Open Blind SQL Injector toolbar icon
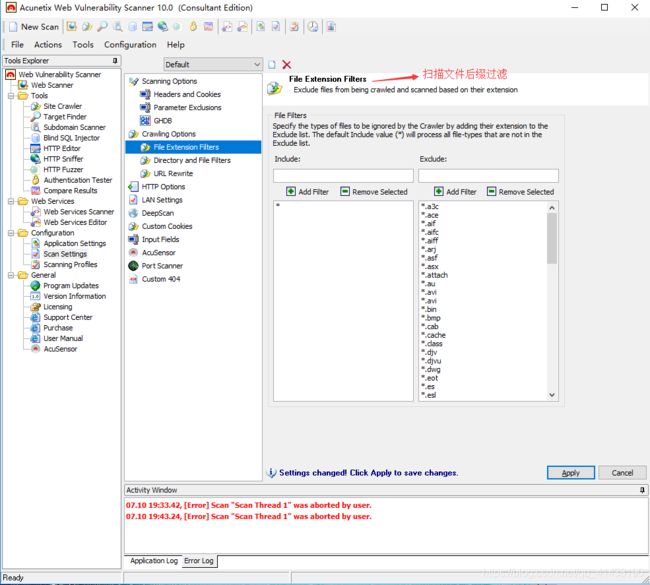The width and height of the screenshot is (650, 585). tap(132, 27)
